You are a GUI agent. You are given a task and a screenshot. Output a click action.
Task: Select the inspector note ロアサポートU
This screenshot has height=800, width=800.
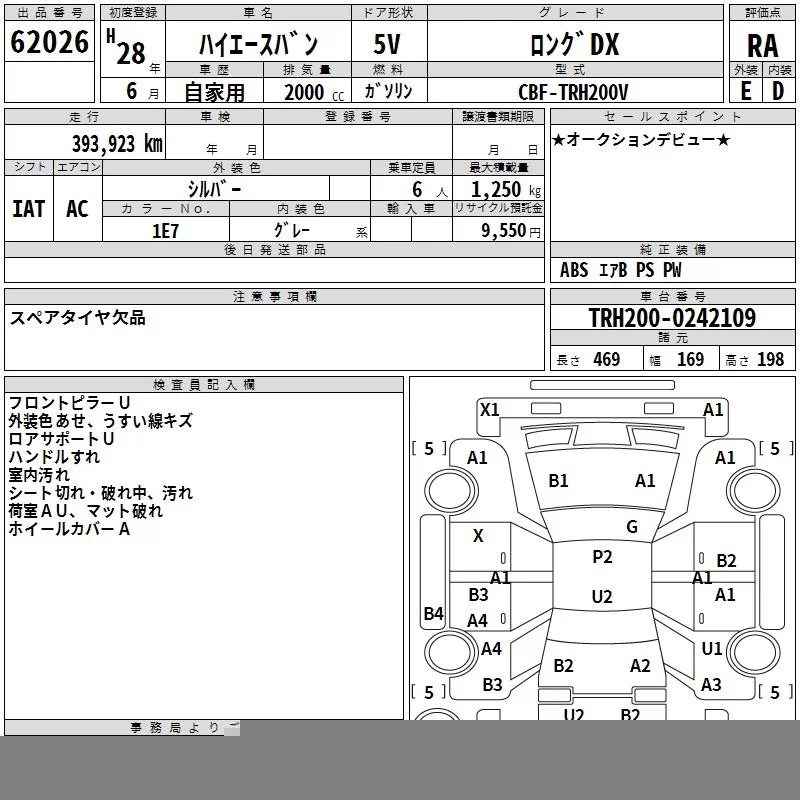[x=61, y=438]
